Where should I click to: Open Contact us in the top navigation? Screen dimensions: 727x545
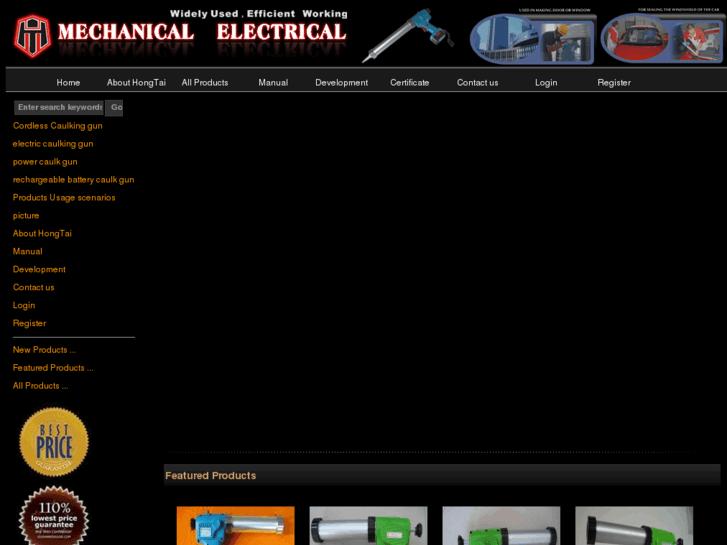click(478, 83)
